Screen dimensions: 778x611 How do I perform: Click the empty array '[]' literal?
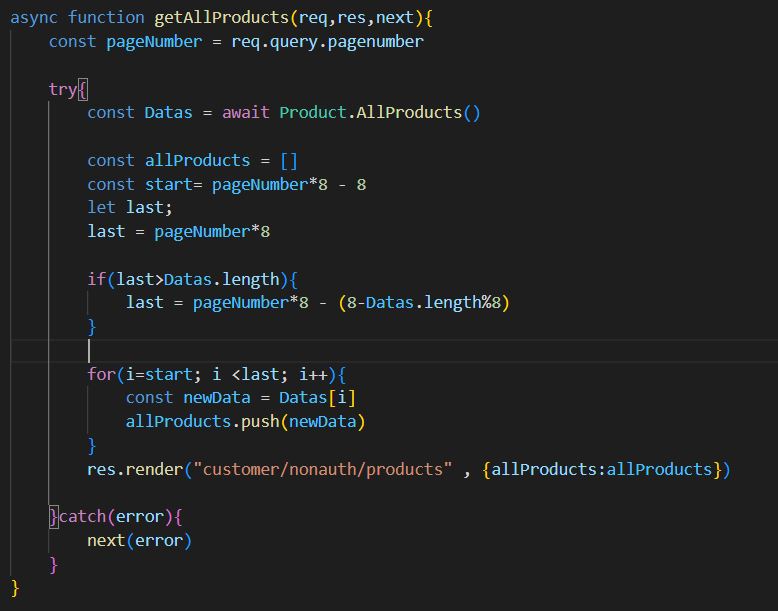point(289,161)
